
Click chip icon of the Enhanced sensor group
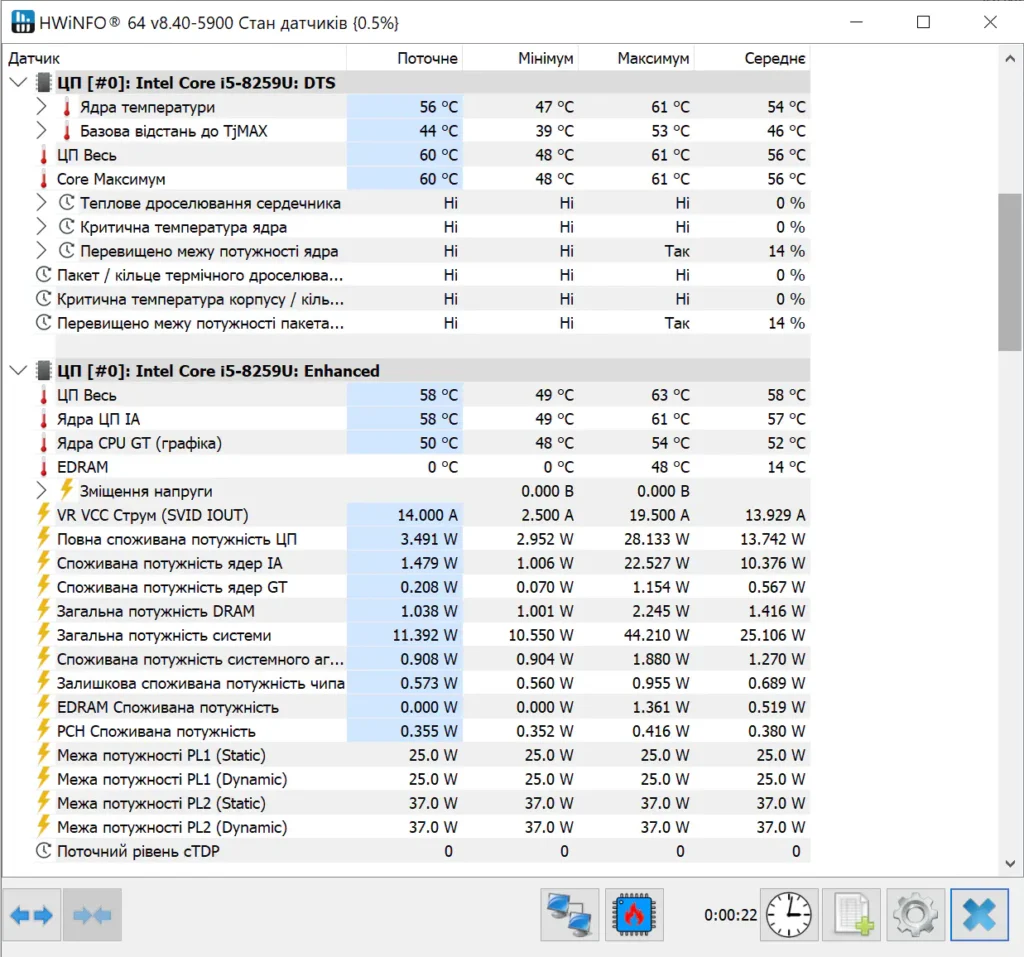pos(44,371)
